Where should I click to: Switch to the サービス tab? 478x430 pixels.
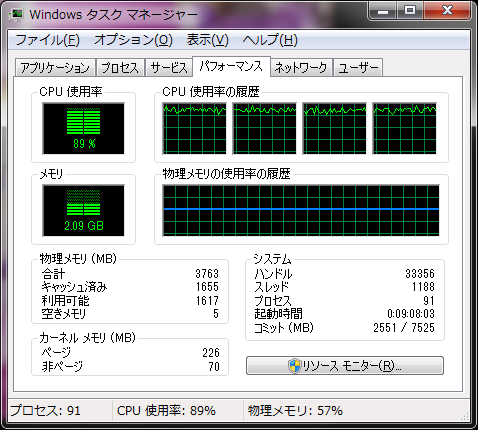169,68
